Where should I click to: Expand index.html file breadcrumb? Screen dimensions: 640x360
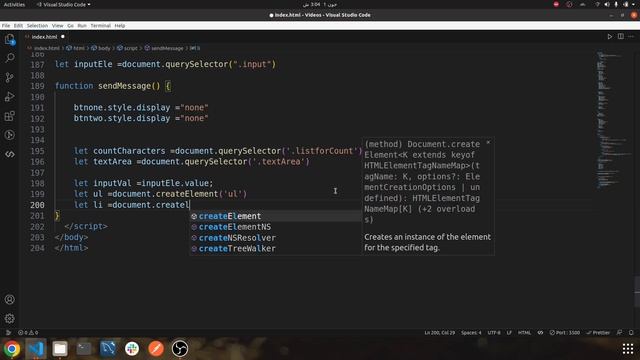(43, 48)
